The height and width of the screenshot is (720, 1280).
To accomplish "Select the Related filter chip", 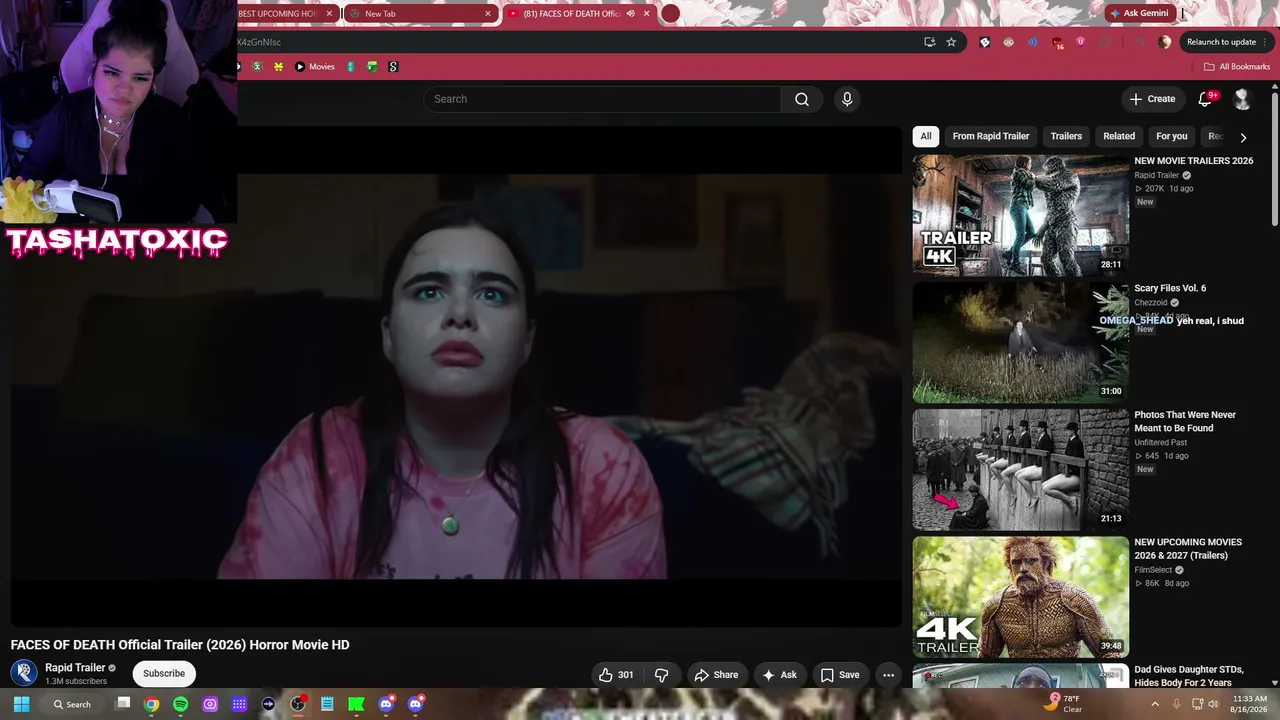I will tap(1119, 136).
